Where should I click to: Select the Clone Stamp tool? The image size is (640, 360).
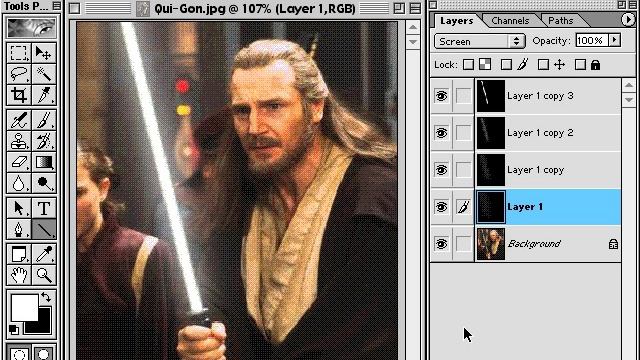(18, 141)
